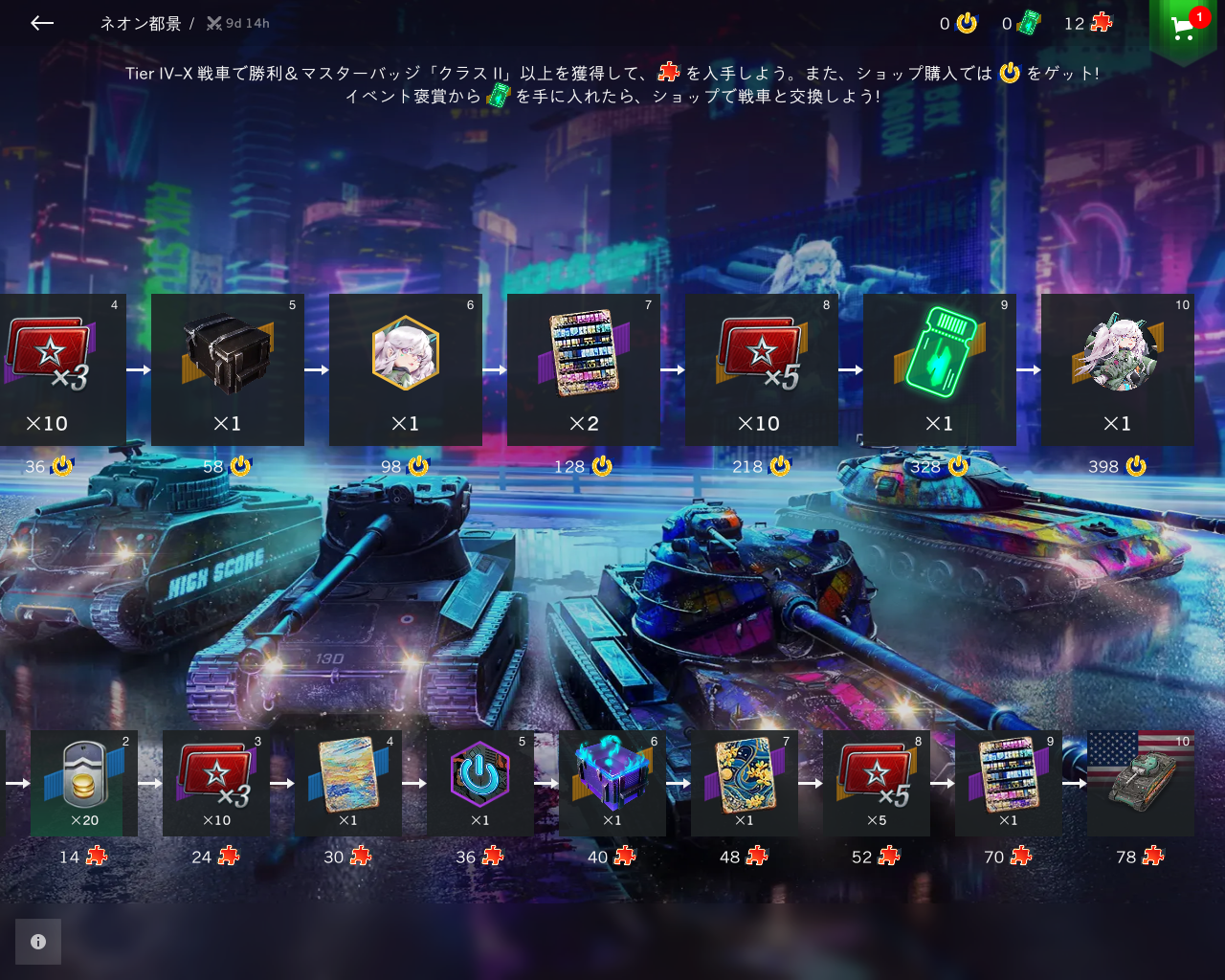Image resolution: width=1225 pixels, height=980 pixels.
Task: Select bottom stage 6 mystery box reward
Action: [612, 783]
